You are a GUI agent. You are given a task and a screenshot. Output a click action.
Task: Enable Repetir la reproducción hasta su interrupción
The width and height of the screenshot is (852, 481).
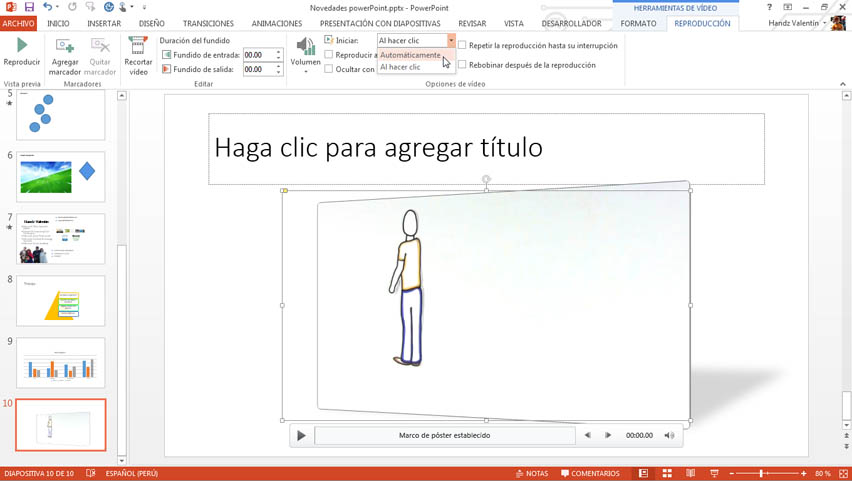pyautogui.click(x=462, y=45)
